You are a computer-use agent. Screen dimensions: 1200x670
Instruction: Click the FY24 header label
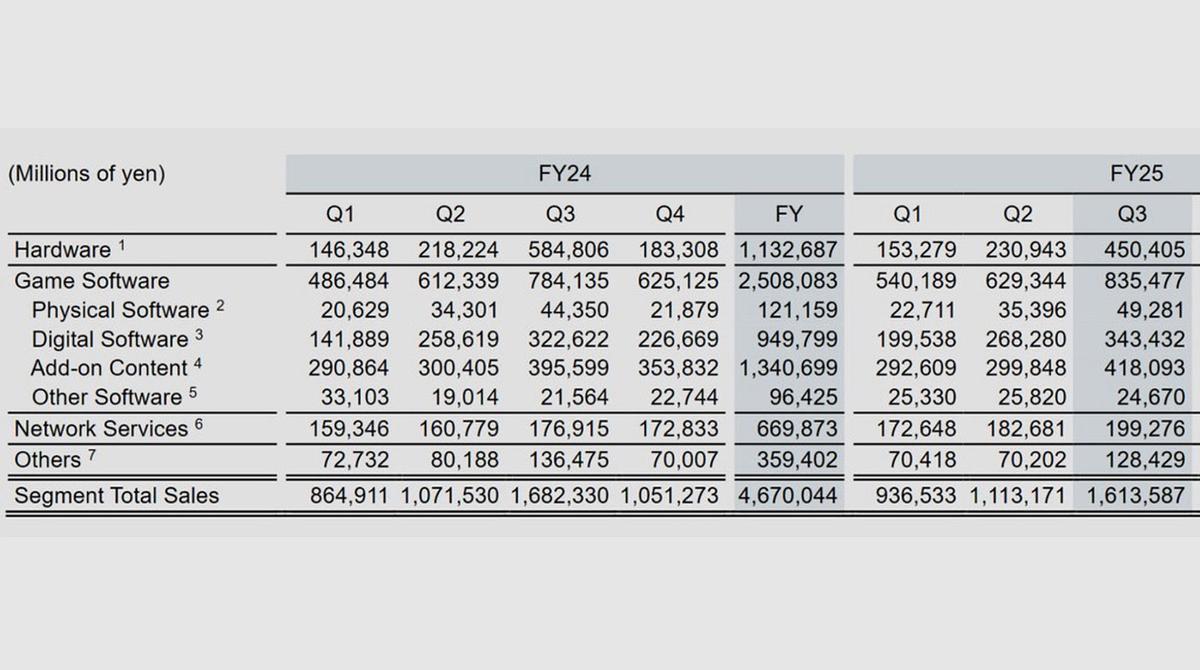tap(564, 174)
